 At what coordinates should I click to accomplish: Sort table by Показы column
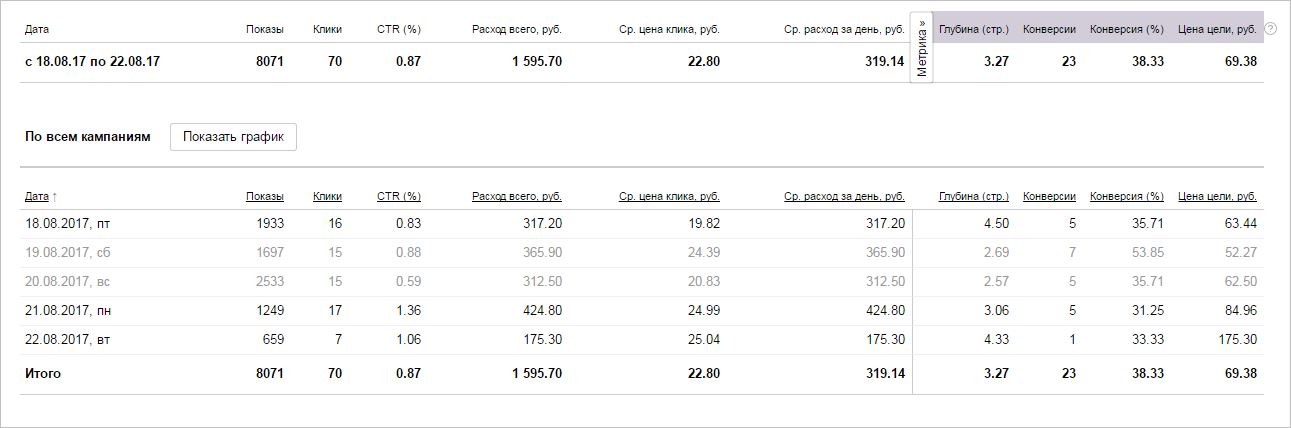point(264,197)
